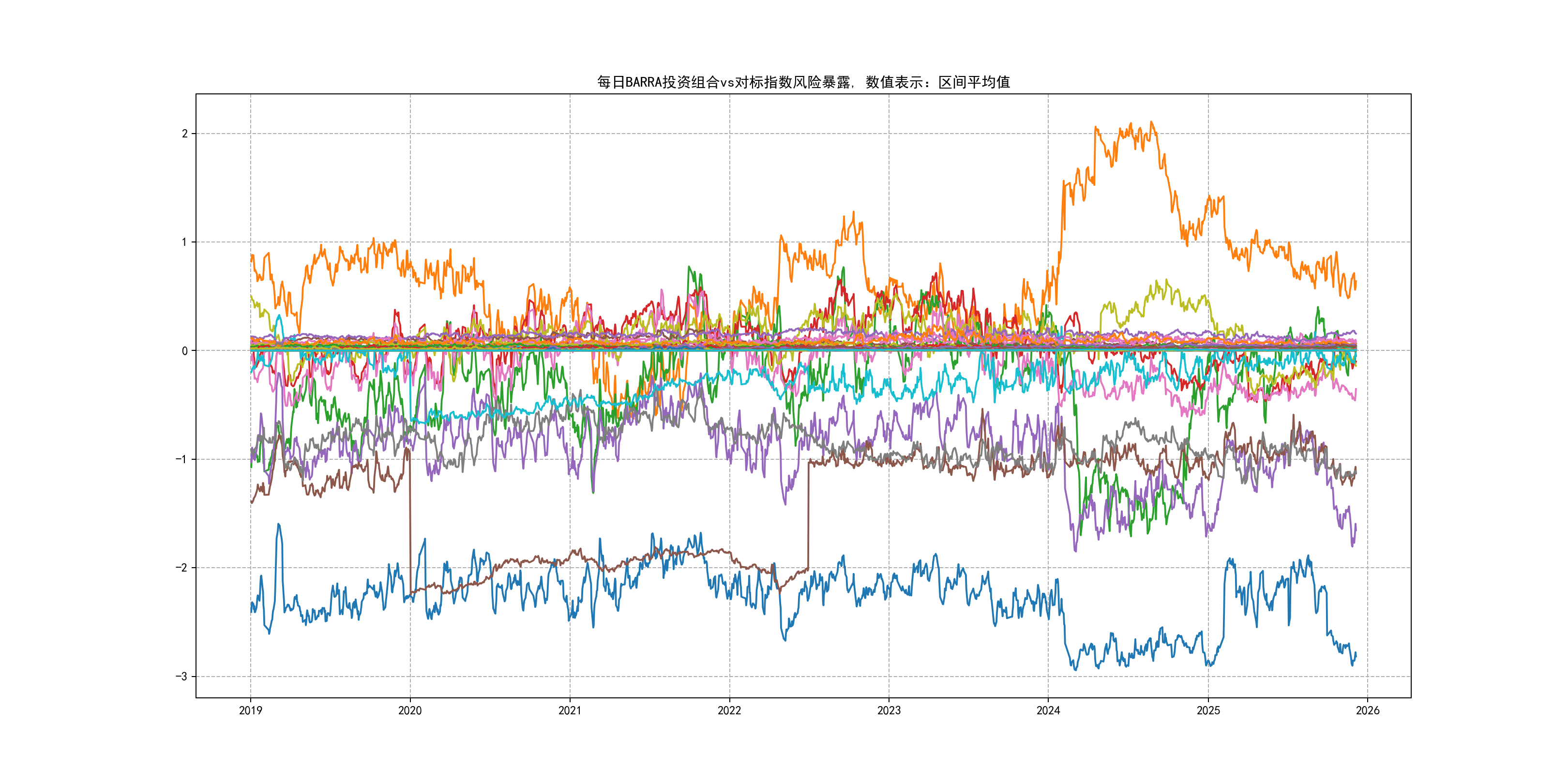Click the y-axis label 1
The height and width of the screenshot is (784, 1568).
point(184,242)
